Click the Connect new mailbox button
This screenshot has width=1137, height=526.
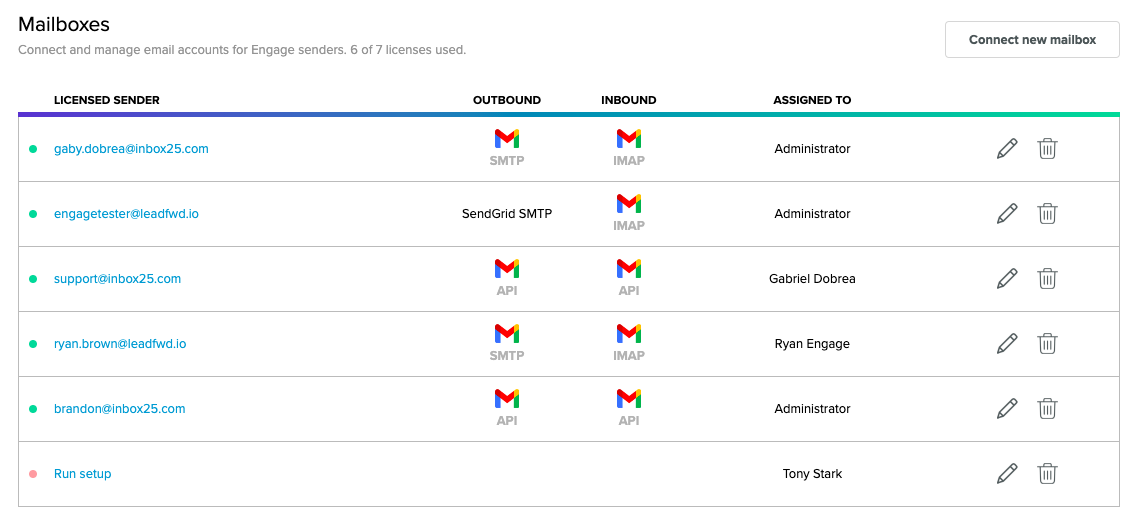(1032, 40)
